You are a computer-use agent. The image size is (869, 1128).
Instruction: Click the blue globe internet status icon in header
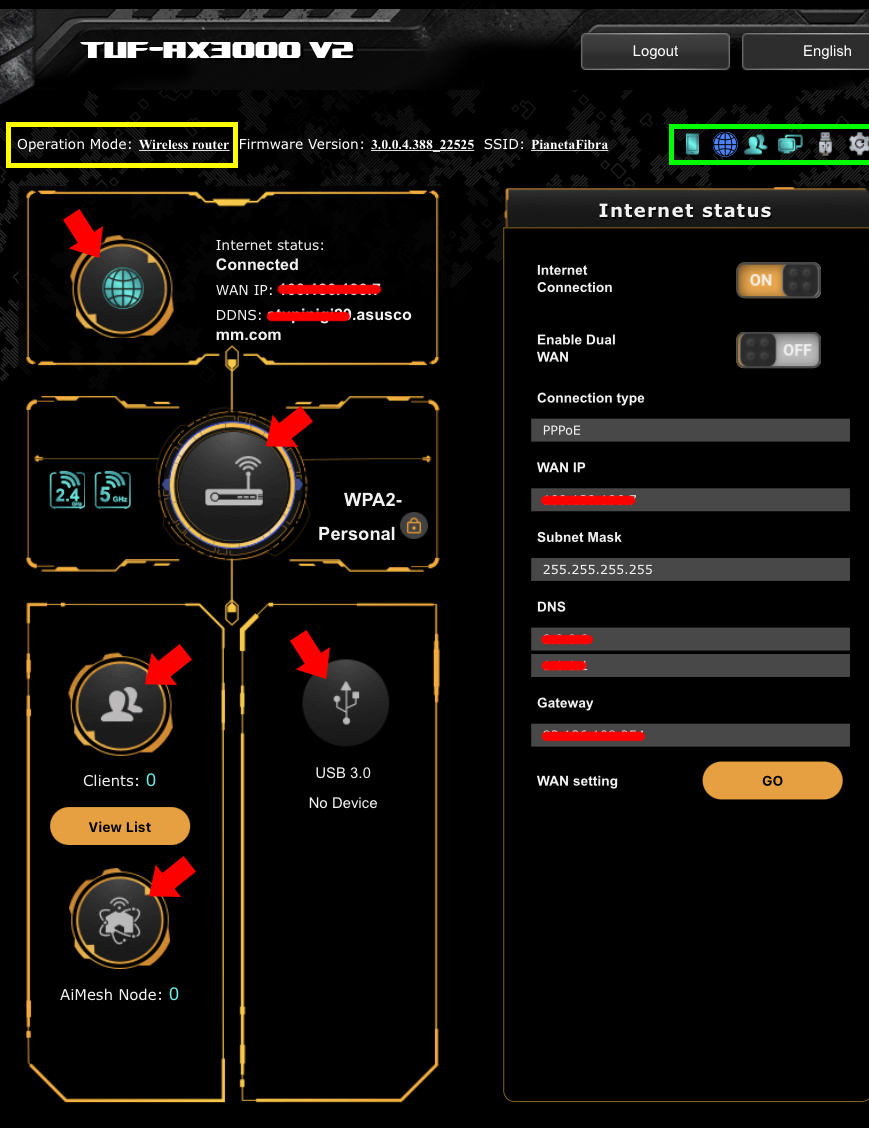coord(725,144)
